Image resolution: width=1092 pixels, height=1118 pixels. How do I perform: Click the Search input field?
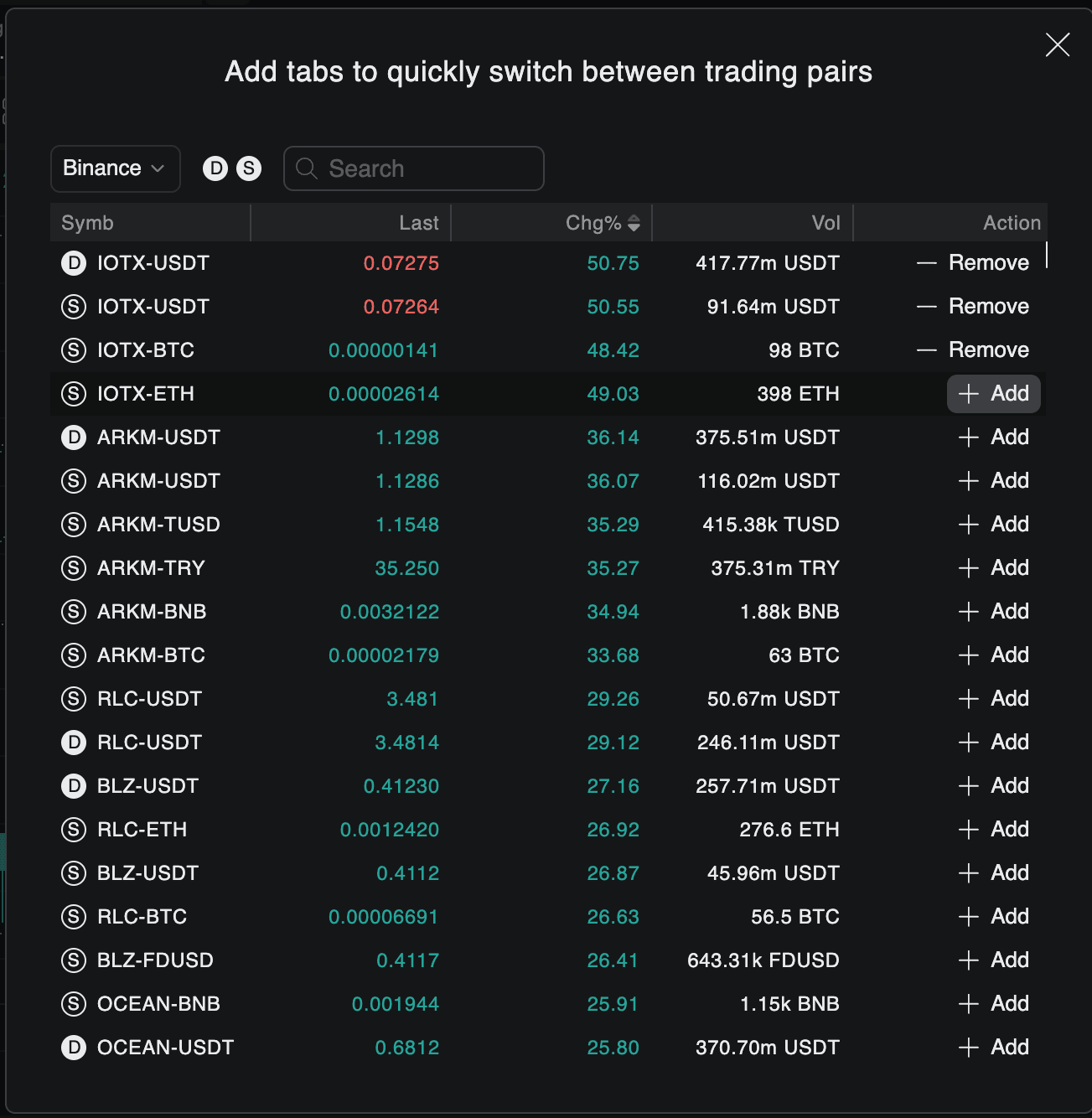coord(414,168)
